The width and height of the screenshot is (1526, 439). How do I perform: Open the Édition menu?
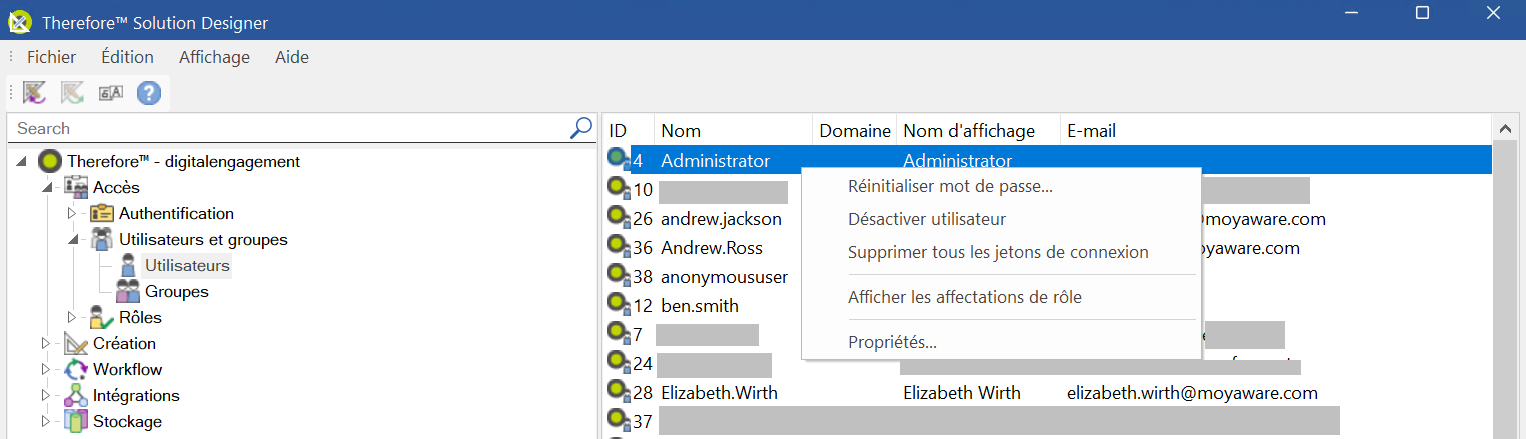coord(127,57)
